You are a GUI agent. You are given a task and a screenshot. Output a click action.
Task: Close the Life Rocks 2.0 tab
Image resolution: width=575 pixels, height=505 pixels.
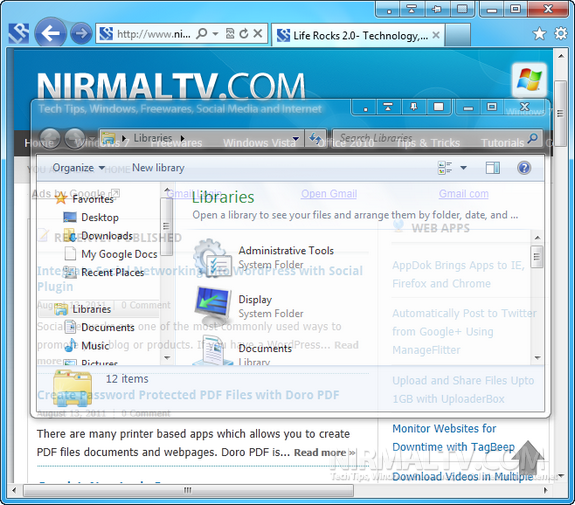(x=436, y=35)
